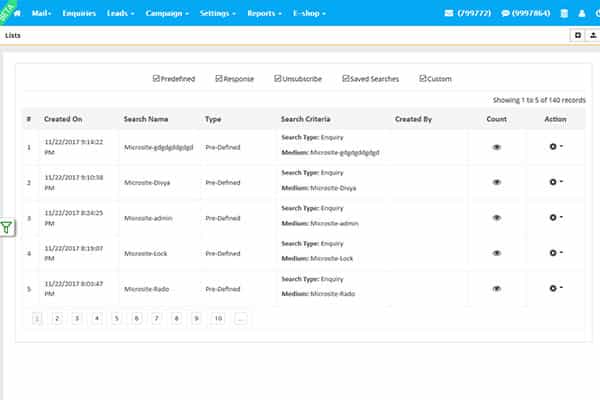Click the user profile icon in navbar

(x=581, y=14)
